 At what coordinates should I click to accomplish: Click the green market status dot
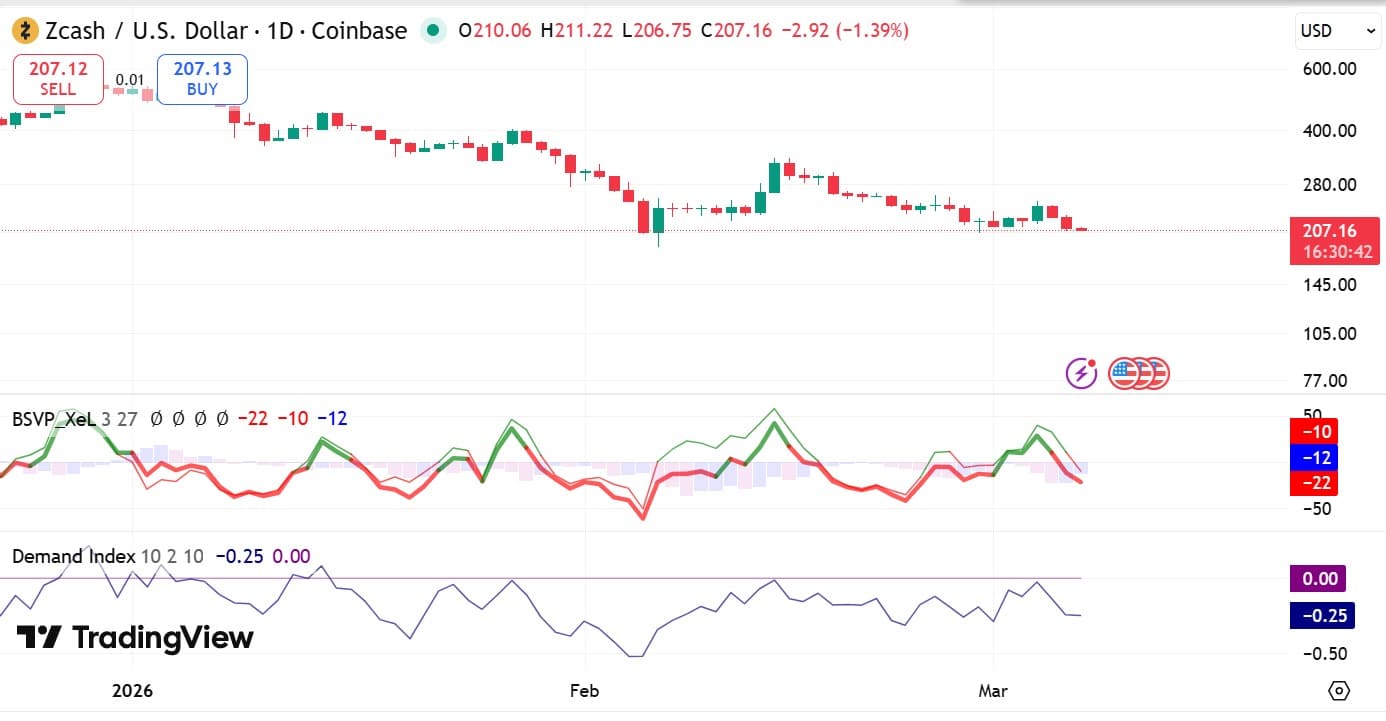pos(433,31)
